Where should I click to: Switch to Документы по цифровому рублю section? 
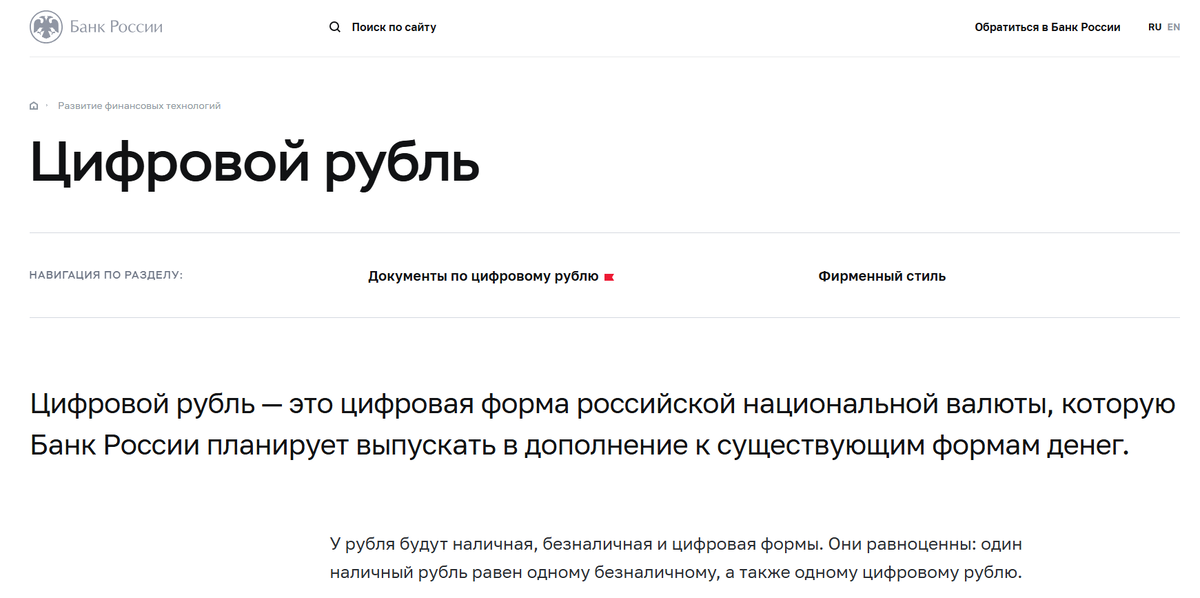coord(484,275)
